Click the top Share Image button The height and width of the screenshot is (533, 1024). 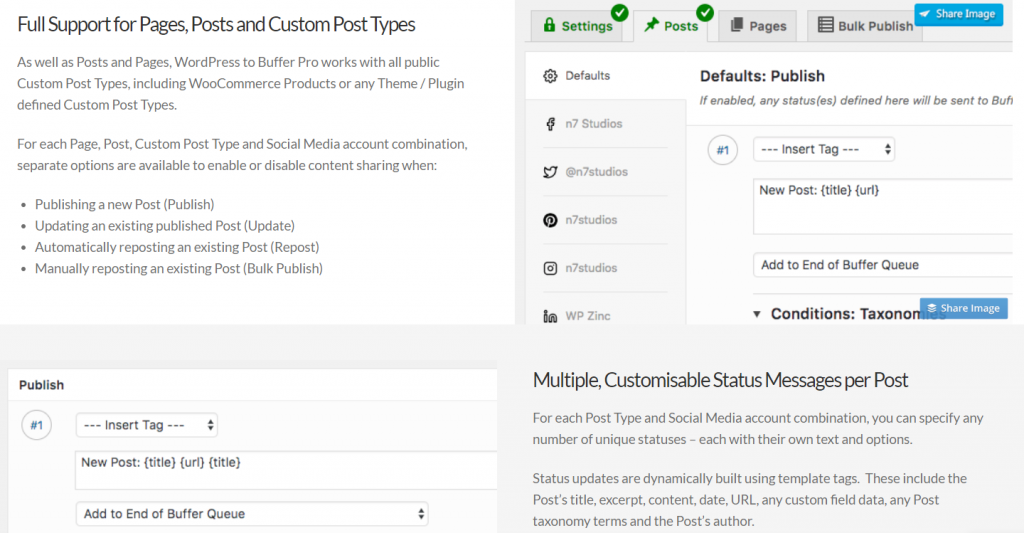click(x=959, y=14)
